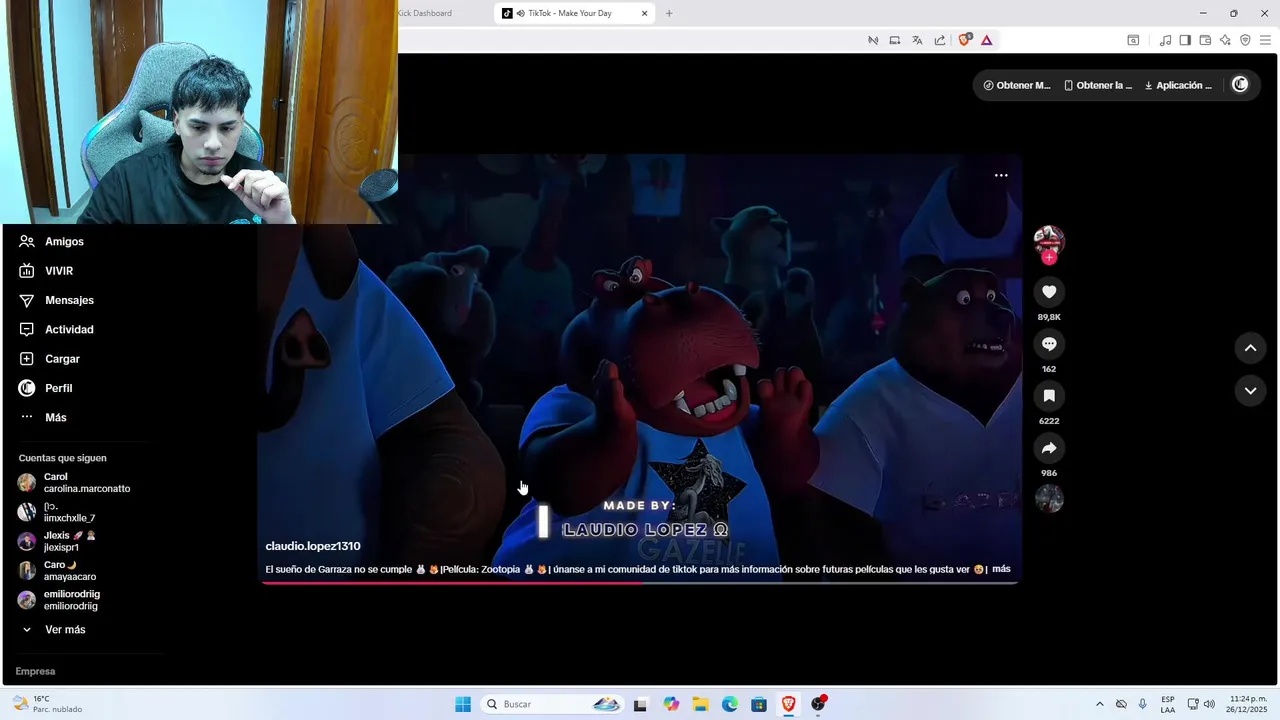Open the volume control in system tray
The height and width of the screenshot is (720, 1280).
pos(1209,704)
